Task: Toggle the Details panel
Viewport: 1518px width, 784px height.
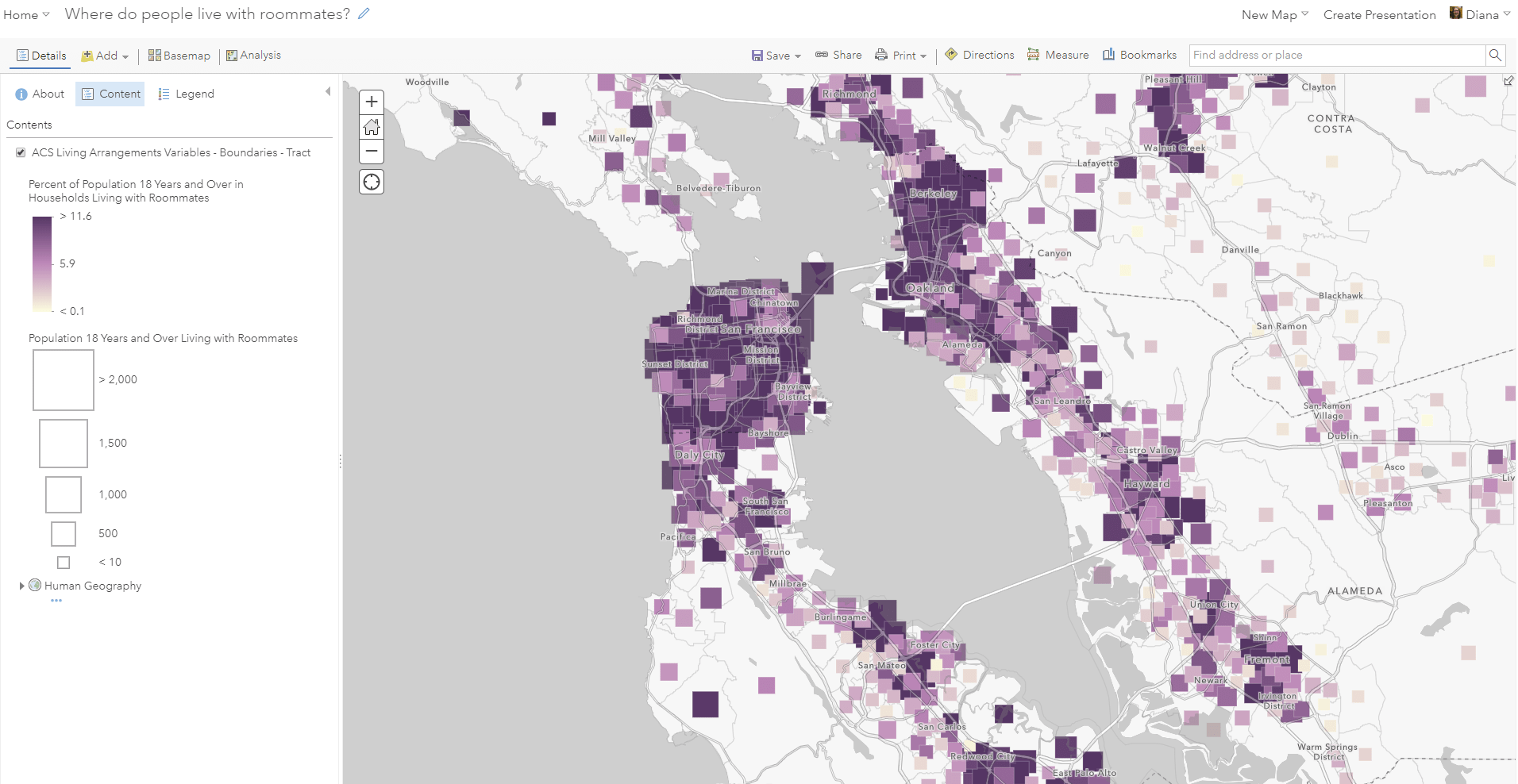Action: pyautogui.click(x=41, y=56)
